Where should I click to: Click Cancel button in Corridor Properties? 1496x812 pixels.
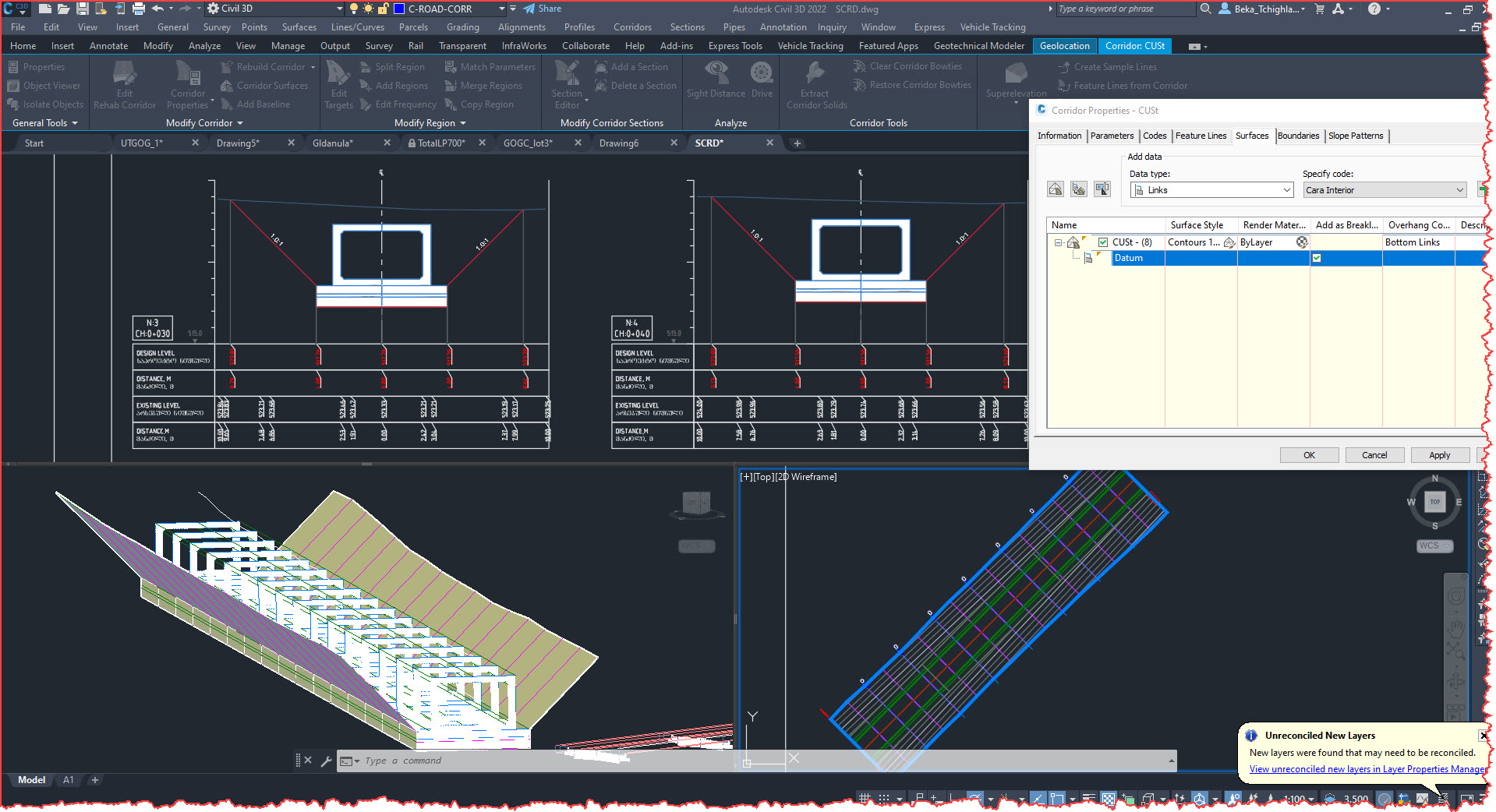(x=1374, y=455)
